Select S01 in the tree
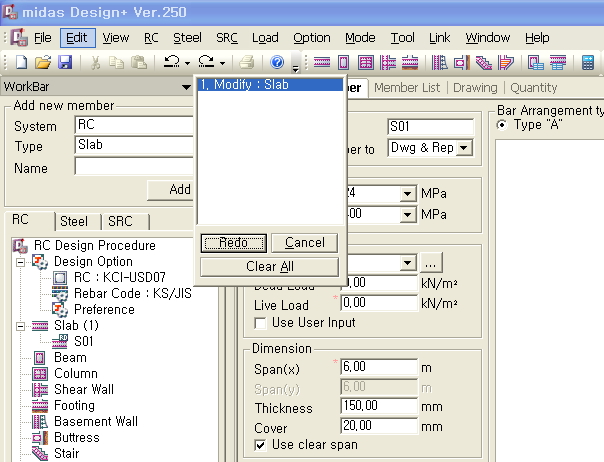This screenshot has height=462, width=604. click(x=83, y=342)
